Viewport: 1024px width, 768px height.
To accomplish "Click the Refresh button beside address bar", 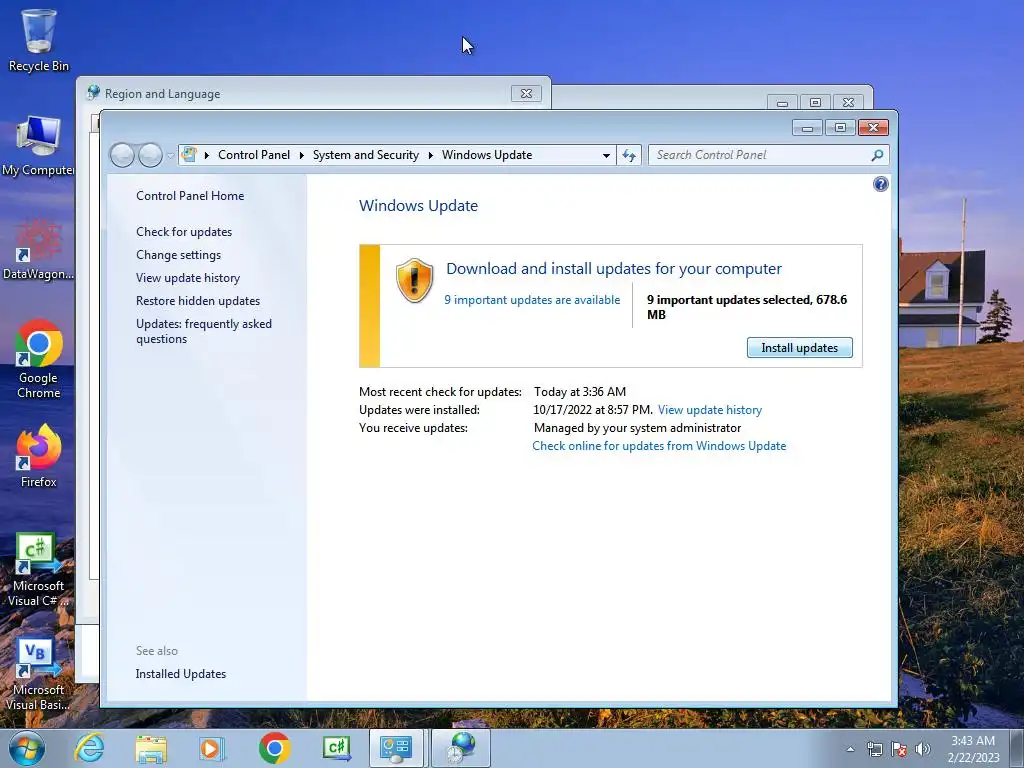I will click(629, 155).
